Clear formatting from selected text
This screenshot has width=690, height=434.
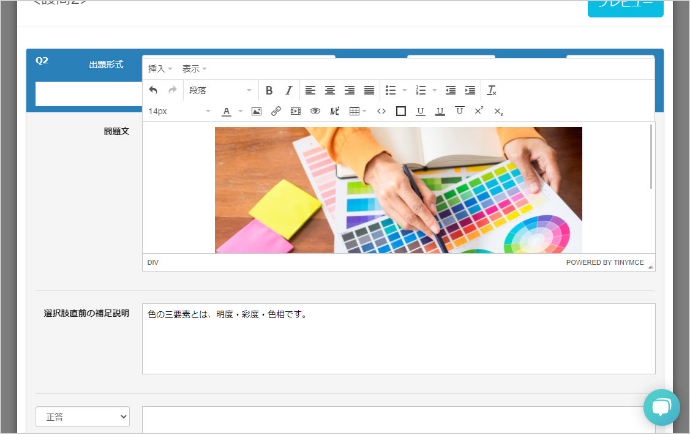[491, 90]
